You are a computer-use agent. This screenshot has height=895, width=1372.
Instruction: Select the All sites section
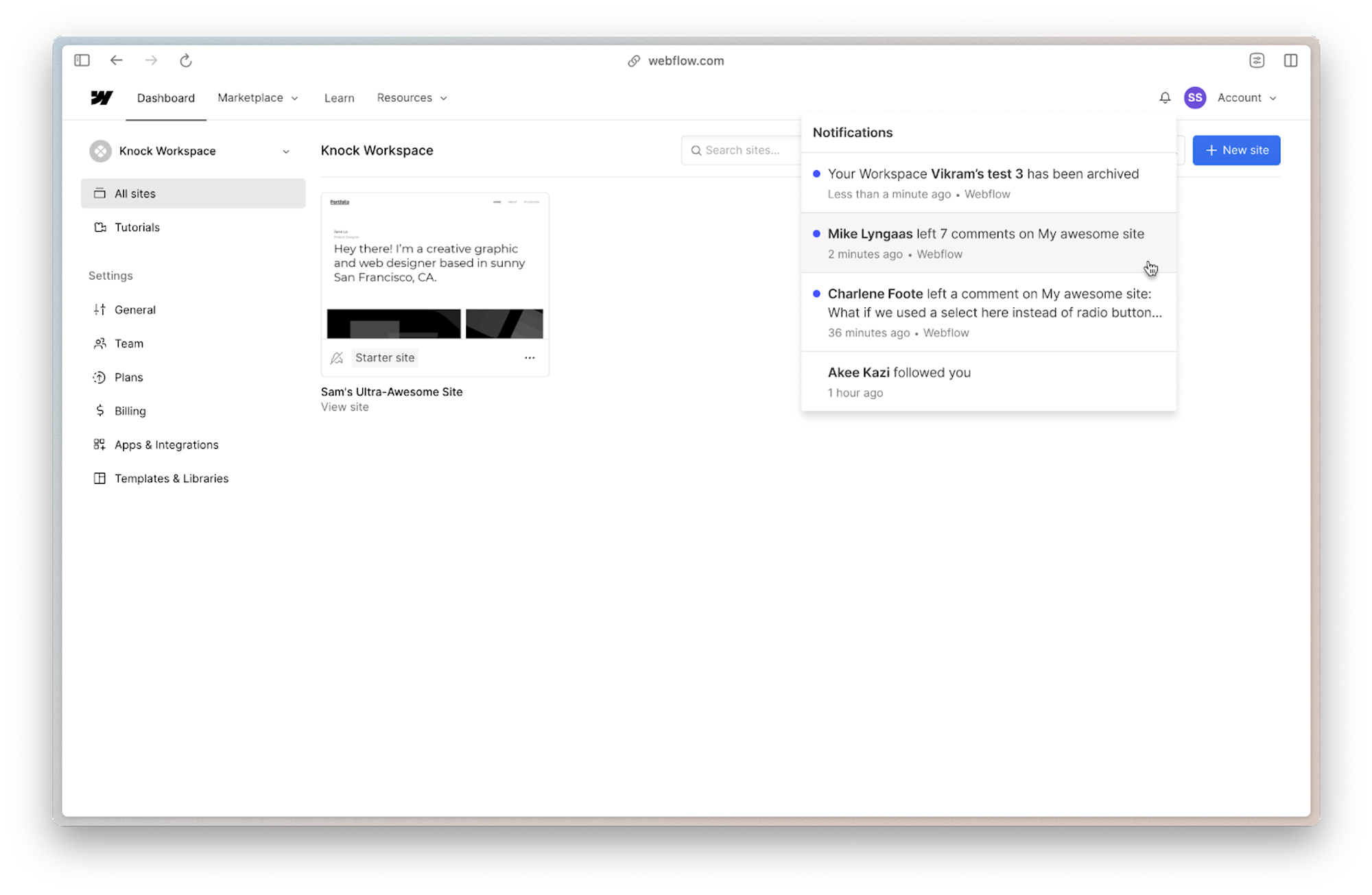click(x=134, y=193)
